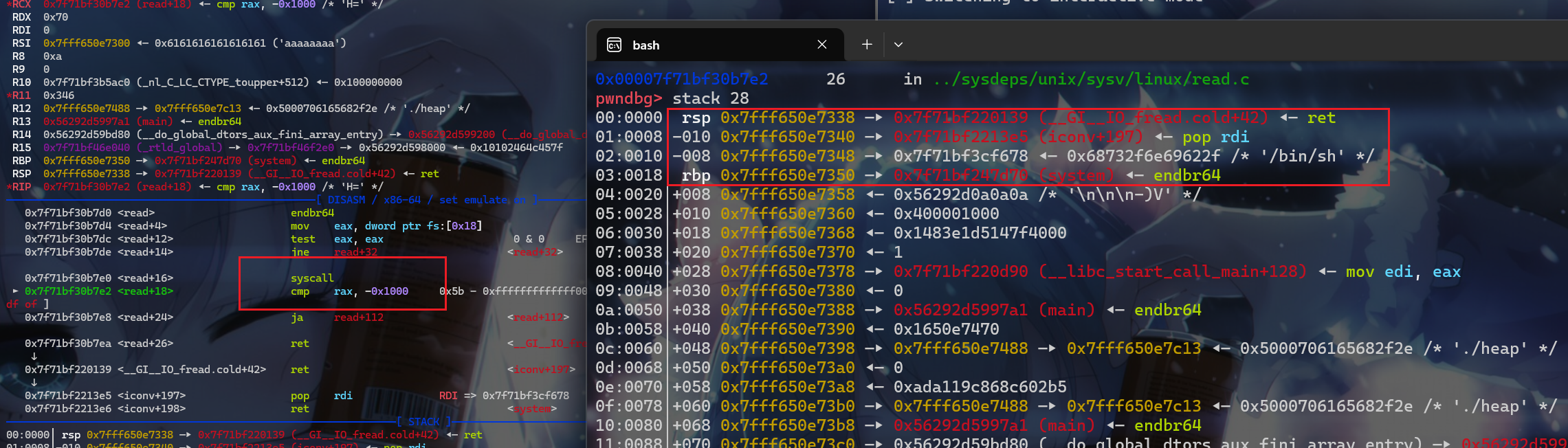Select the bash terminal tab
The height and width of the screenshot is (448, 1568).
click(x=719, y=45)
